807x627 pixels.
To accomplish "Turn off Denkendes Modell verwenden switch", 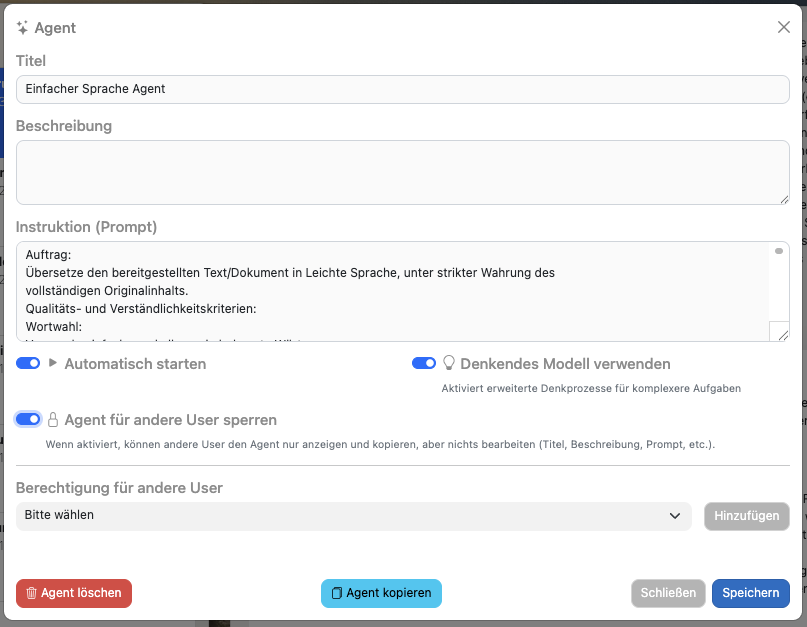I will (424, 363).
